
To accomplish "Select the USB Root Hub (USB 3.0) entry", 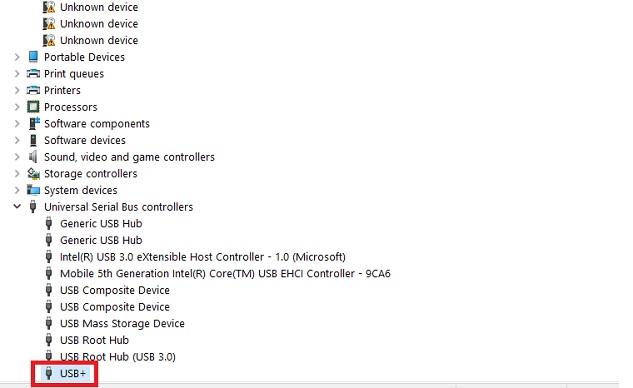I will coord(118,357).
